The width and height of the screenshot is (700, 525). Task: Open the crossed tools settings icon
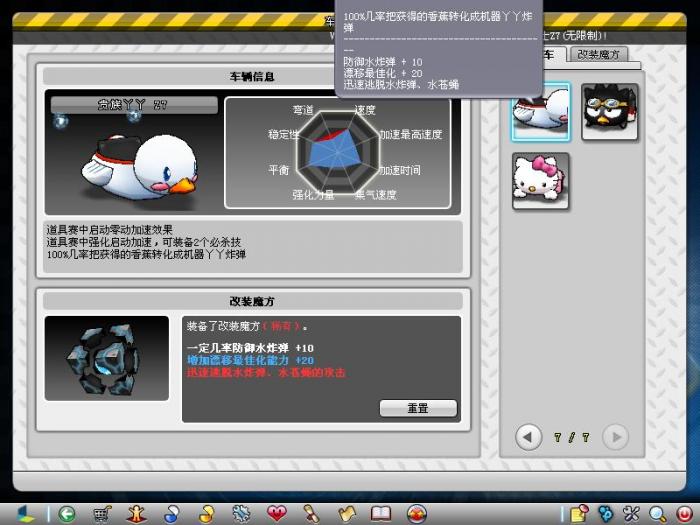coord(632,514)
